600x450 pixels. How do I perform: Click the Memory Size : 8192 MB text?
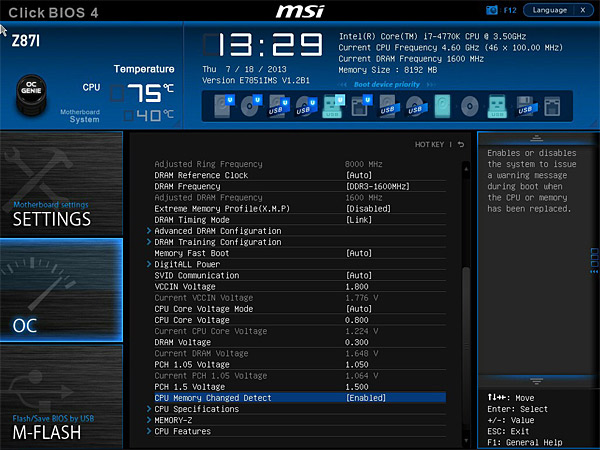(388, 70)
